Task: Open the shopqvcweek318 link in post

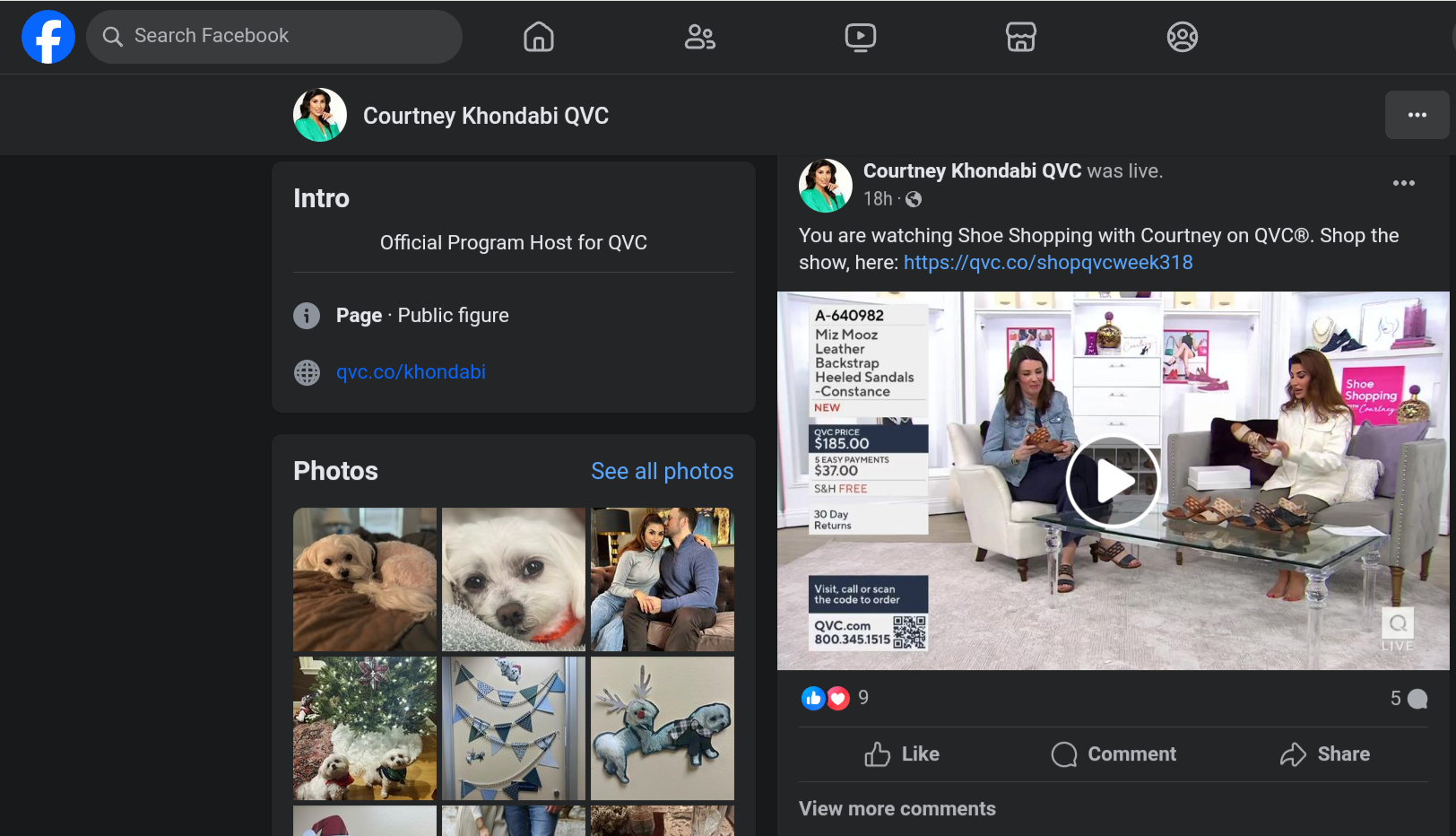Action: pos(1047,262)
